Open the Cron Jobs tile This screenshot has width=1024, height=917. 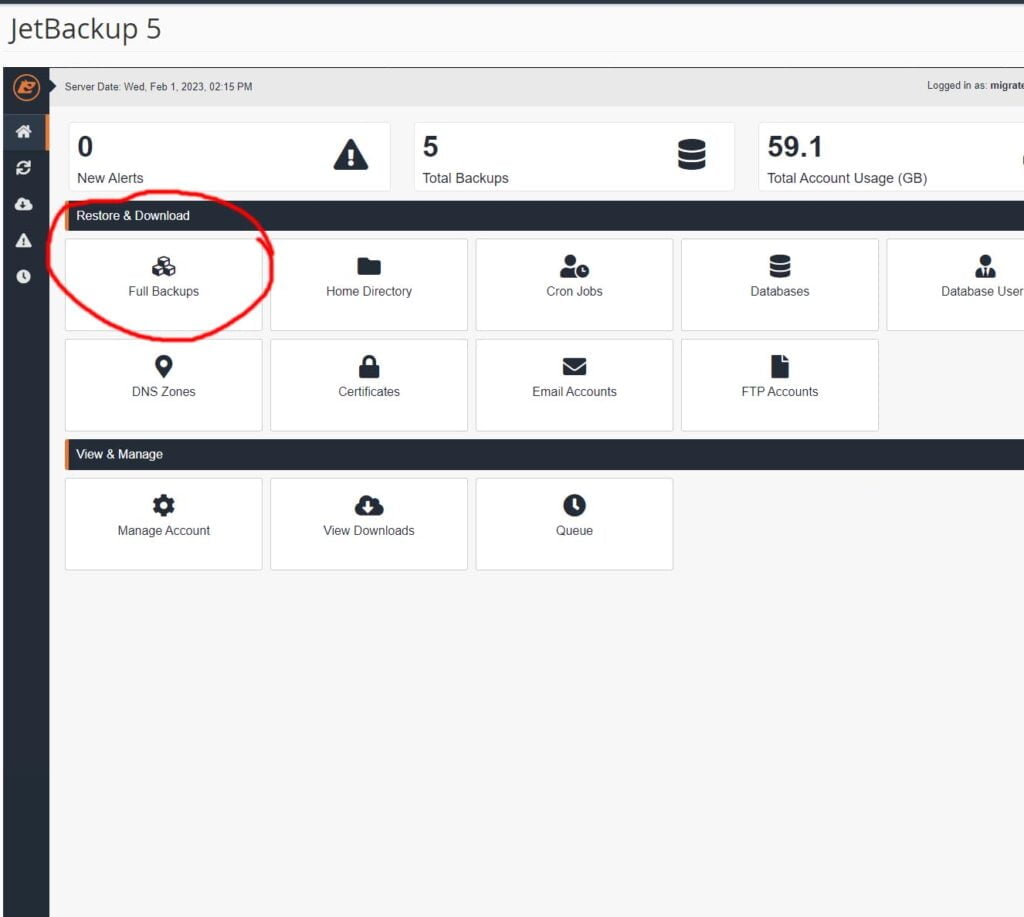pyautogui.click(x=574, y=285)
